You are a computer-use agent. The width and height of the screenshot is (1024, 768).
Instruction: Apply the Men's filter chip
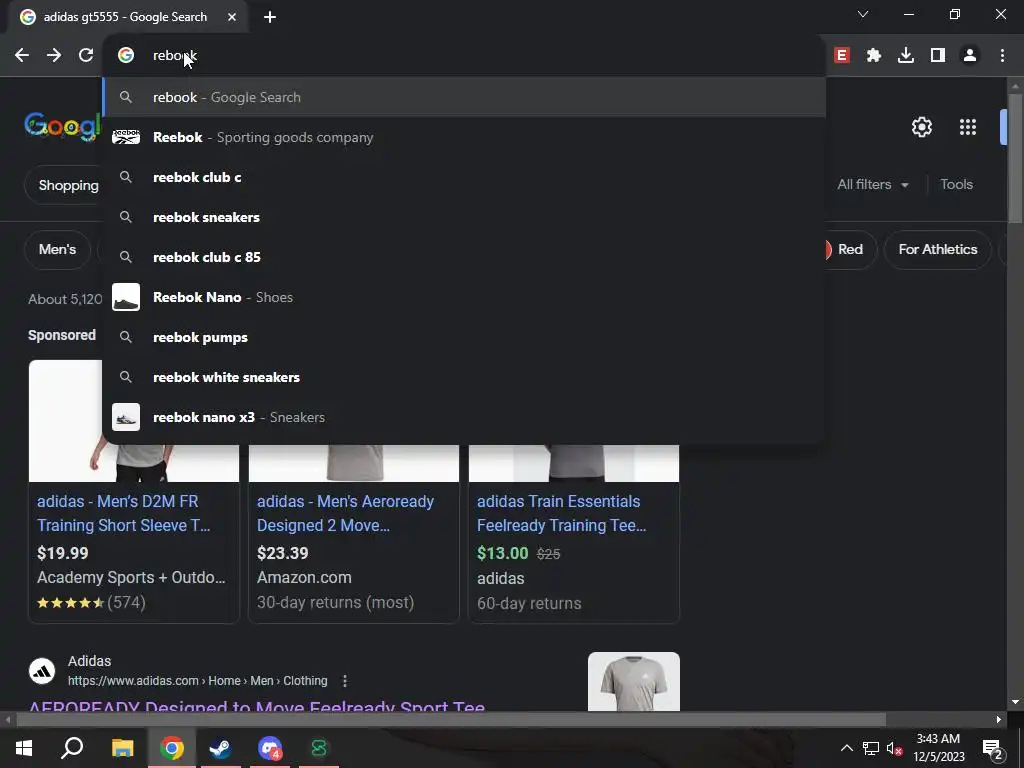click(57, 249)
